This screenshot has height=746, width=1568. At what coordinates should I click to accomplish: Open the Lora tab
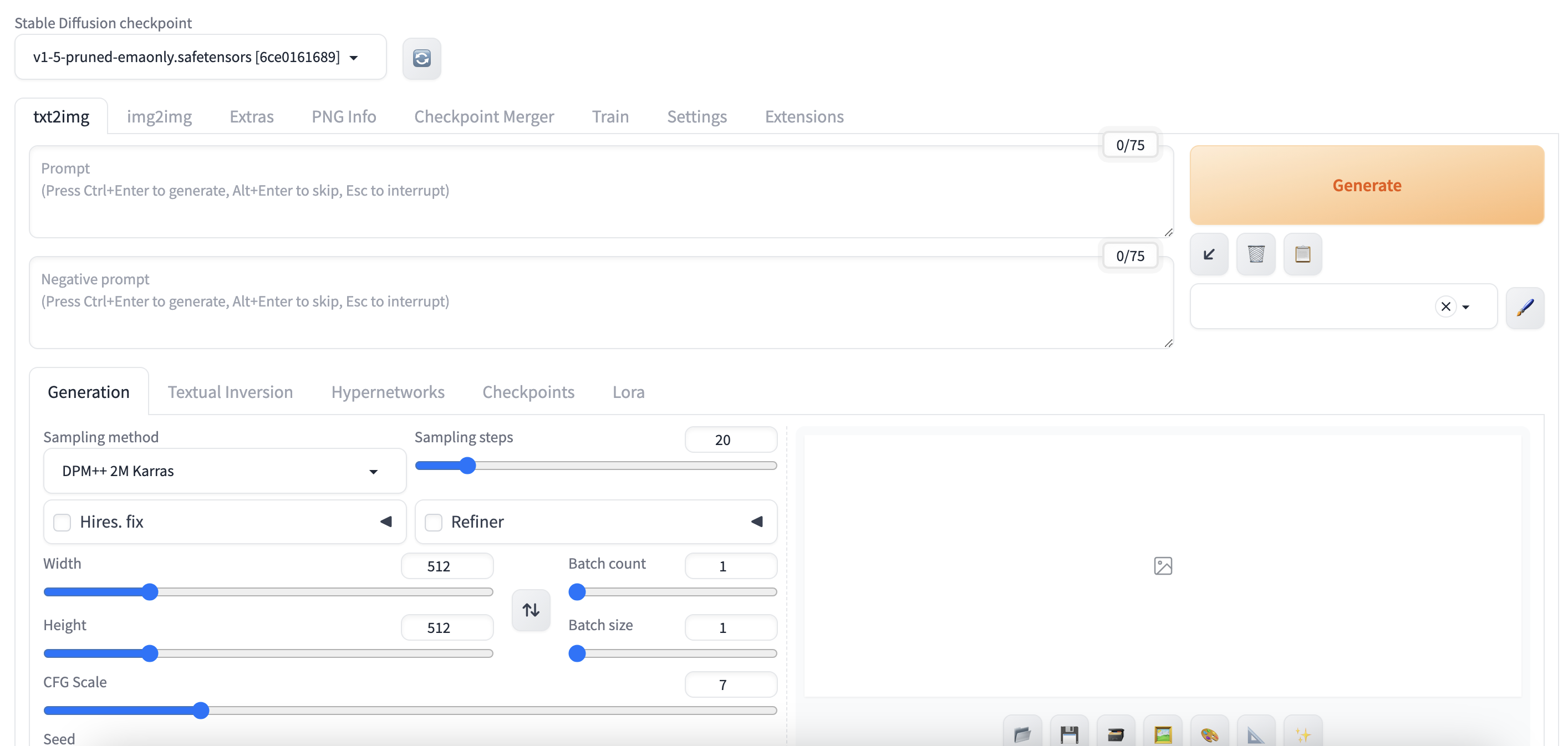[x=628, y=392]
